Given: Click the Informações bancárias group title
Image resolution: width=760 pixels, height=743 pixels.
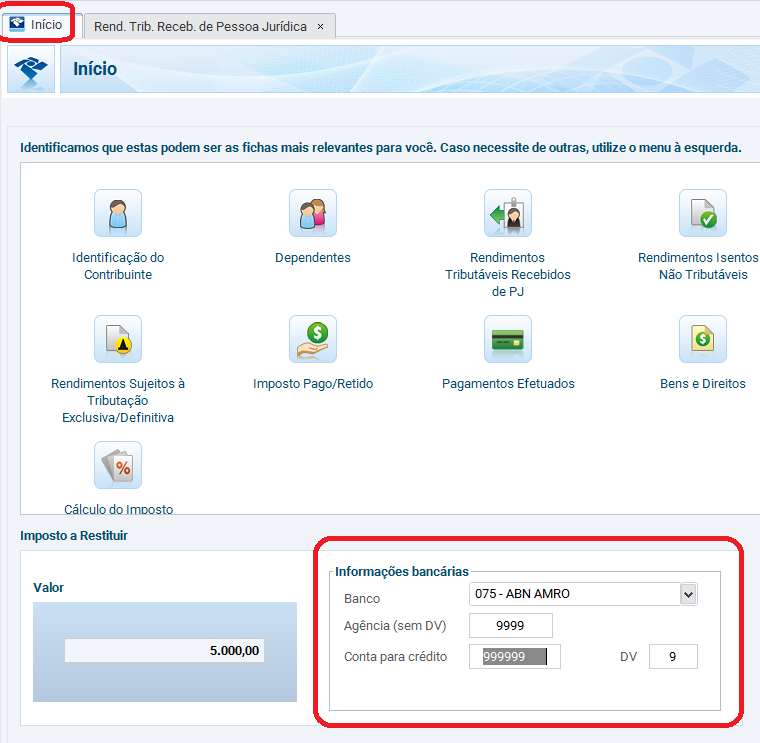Looking at the screenshot, I should 402,571.
